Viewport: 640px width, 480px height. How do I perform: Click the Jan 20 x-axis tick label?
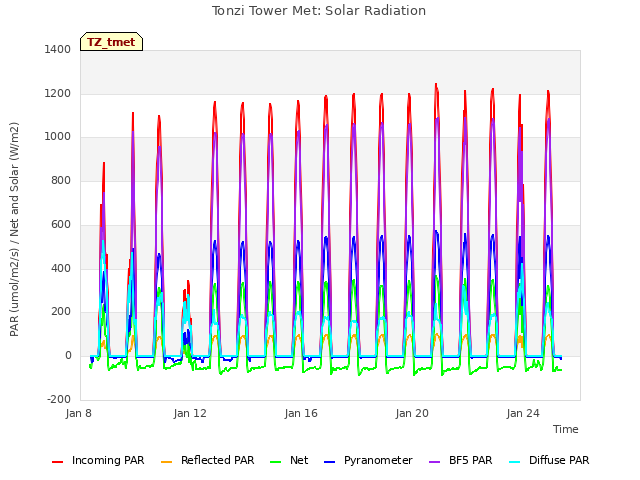[412, 413]
